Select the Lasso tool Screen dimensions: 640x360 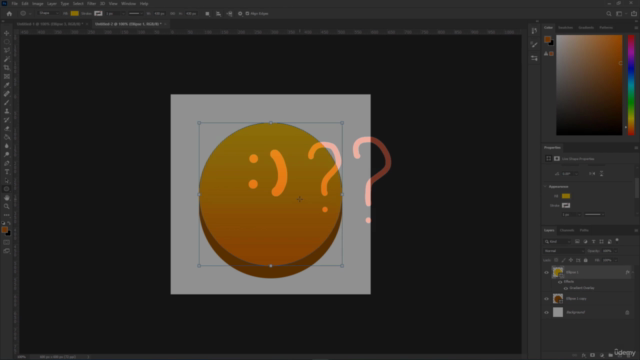pyautogui.click(x=7, y=50)
